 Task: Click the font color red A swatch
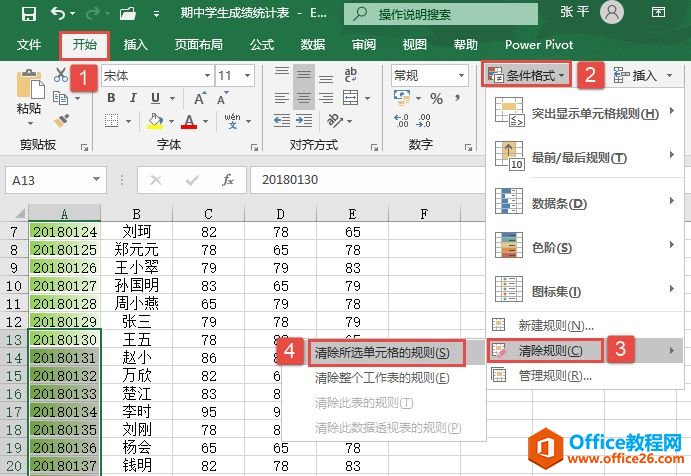pyautogui.click(x=190, y=121)
